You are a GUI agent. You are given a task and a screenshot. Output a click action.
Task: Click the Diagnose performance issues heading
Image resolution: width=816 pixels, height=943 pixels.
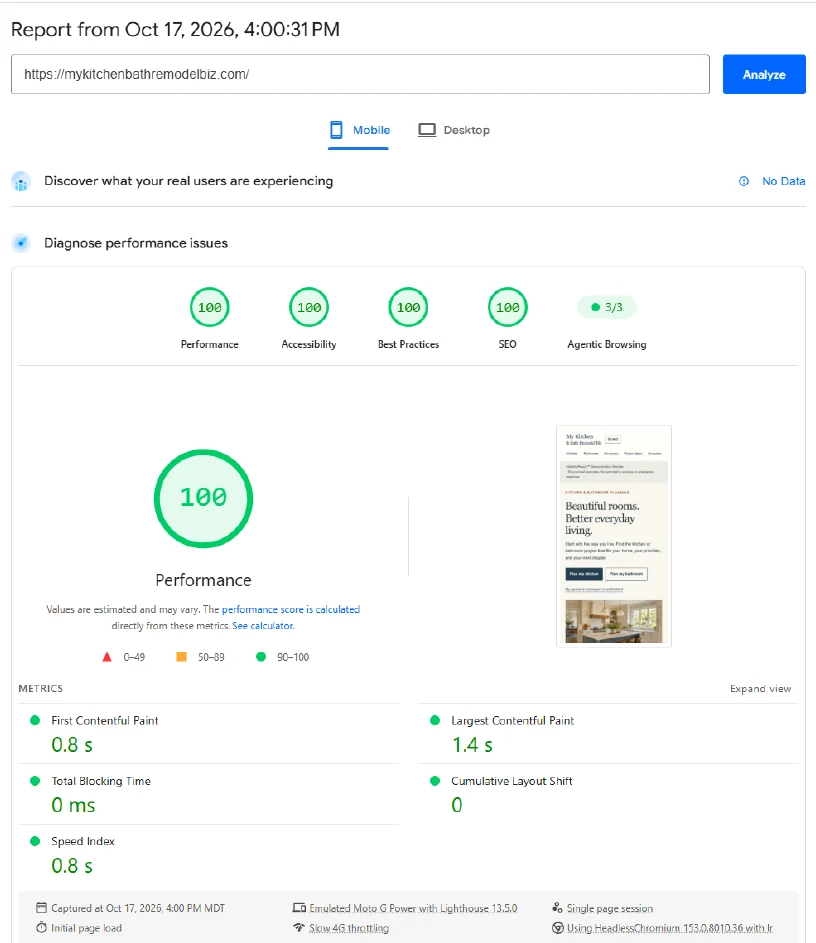point(136,243)
